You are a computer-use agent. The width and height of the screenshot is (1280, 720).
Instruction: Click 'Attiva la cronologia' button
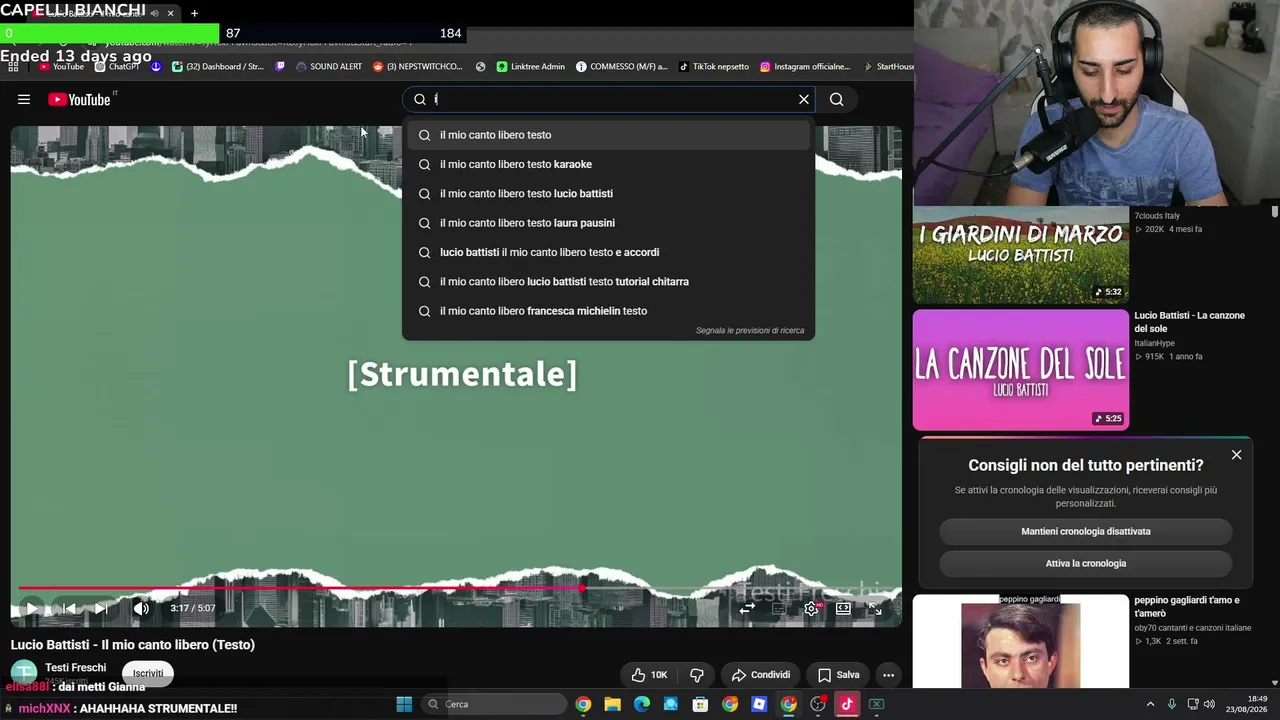[1086, 563]
